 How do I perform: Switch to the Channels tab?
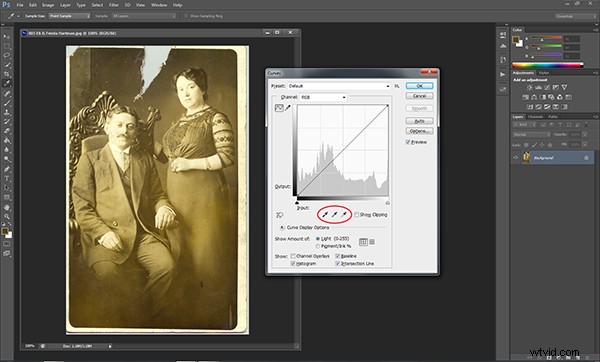click(535, 117)
